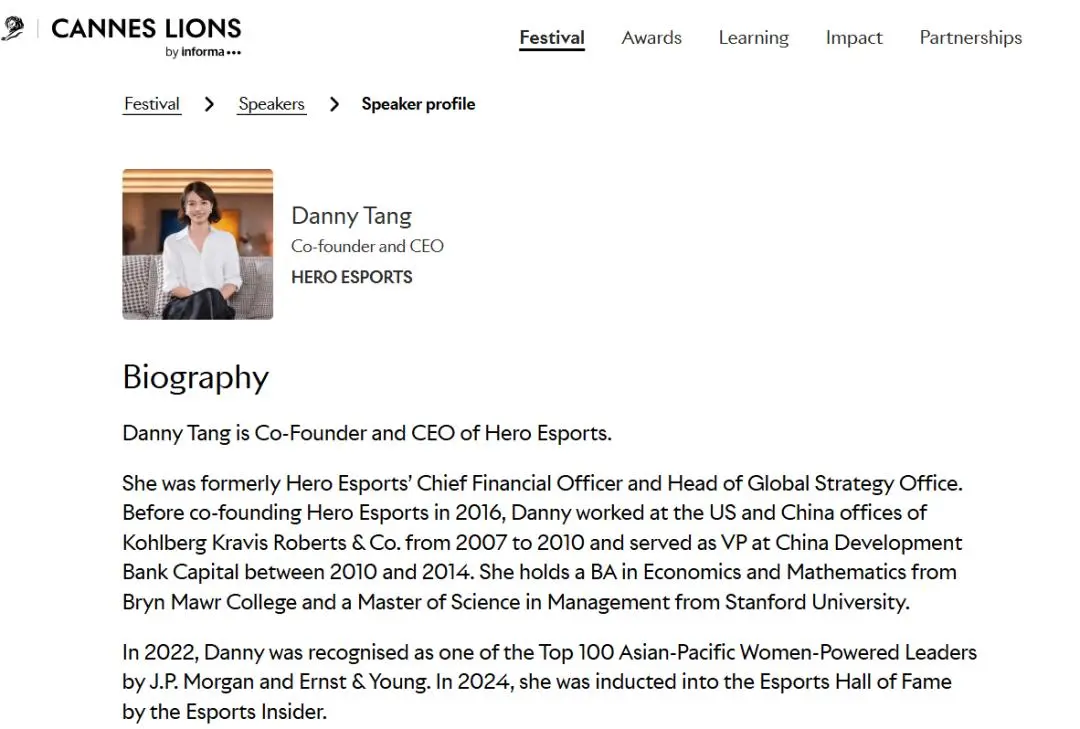
Task: Click the Festival breadcrumb link
Action: 152,104
